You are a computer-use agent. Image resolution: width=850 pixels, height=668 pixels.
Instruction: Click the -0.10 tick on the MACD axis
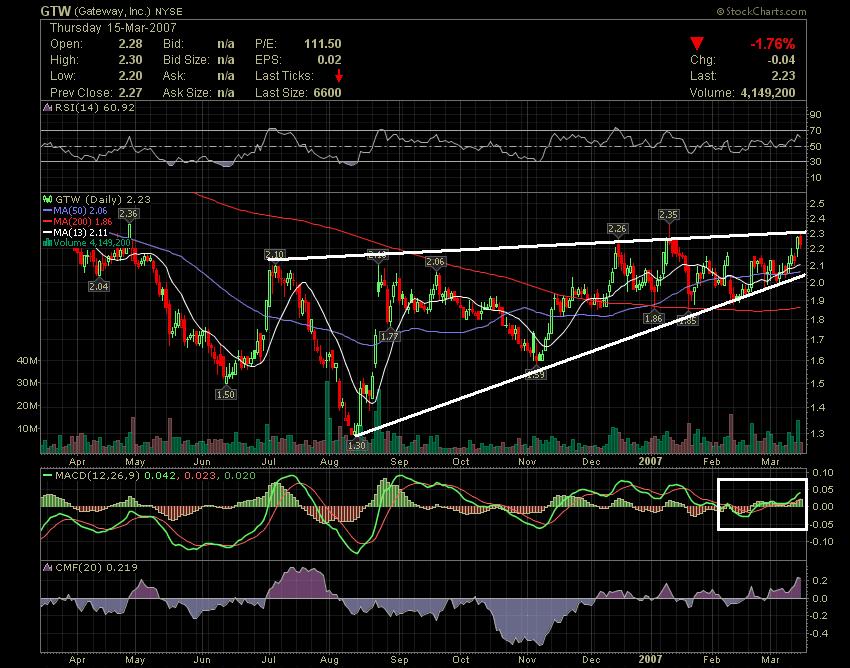[x=821, y=541]
